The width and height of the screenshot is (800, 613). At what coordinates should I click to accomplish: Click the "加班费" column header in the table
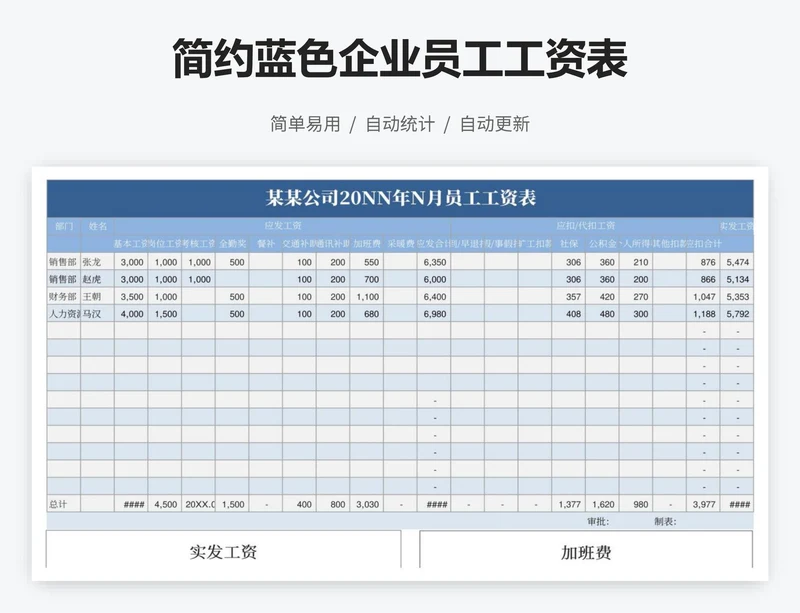coord(367,244)
